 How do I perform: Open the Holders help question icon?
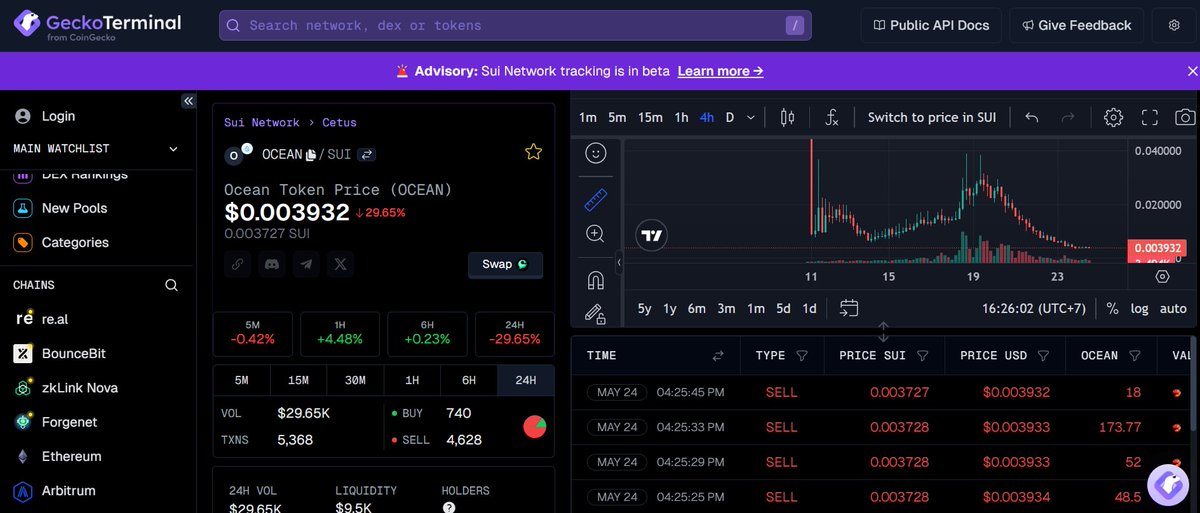click(x=448, y=508)
